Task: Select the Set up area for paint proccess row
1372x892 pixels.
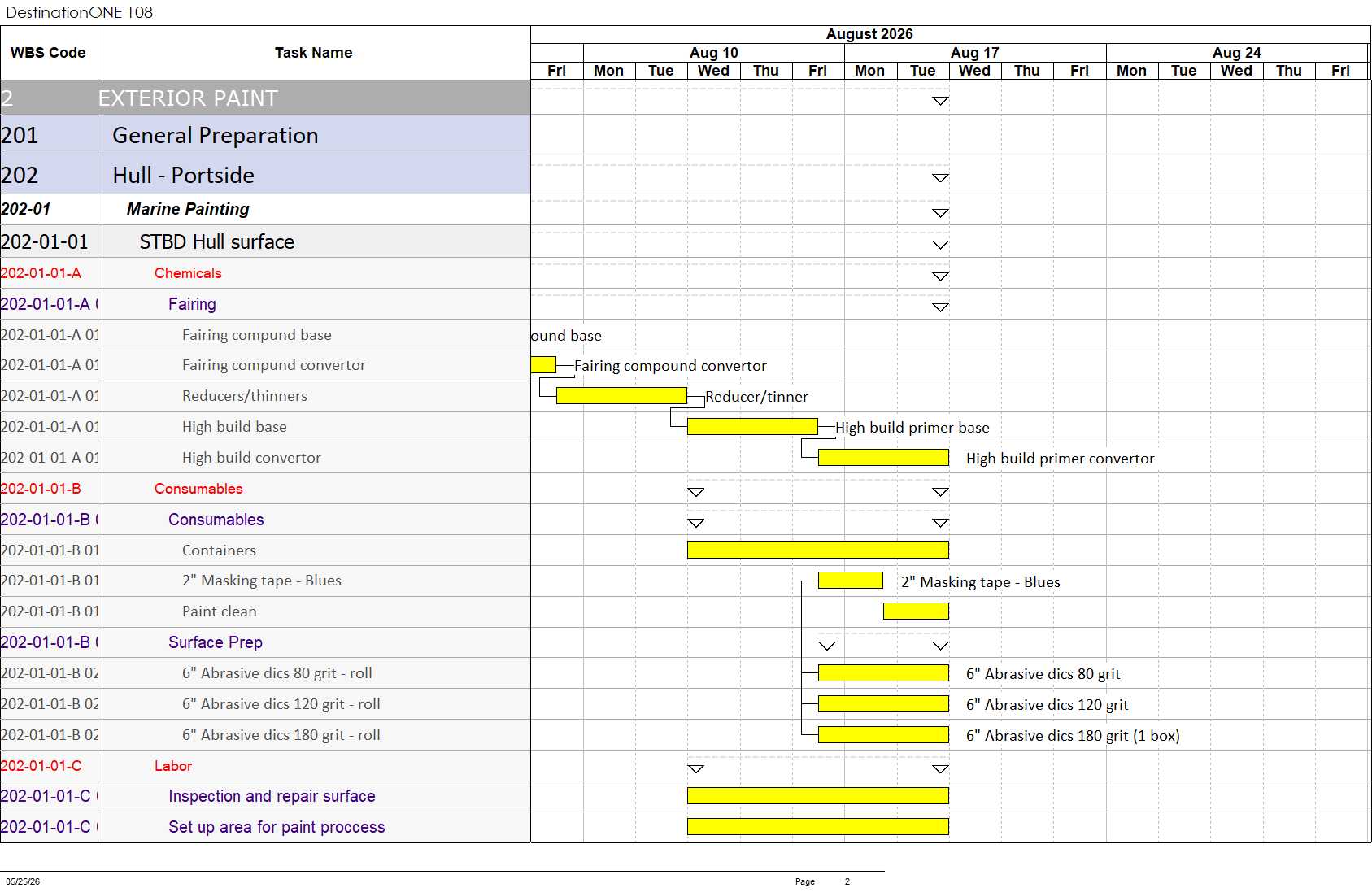Action: [265, 827]
